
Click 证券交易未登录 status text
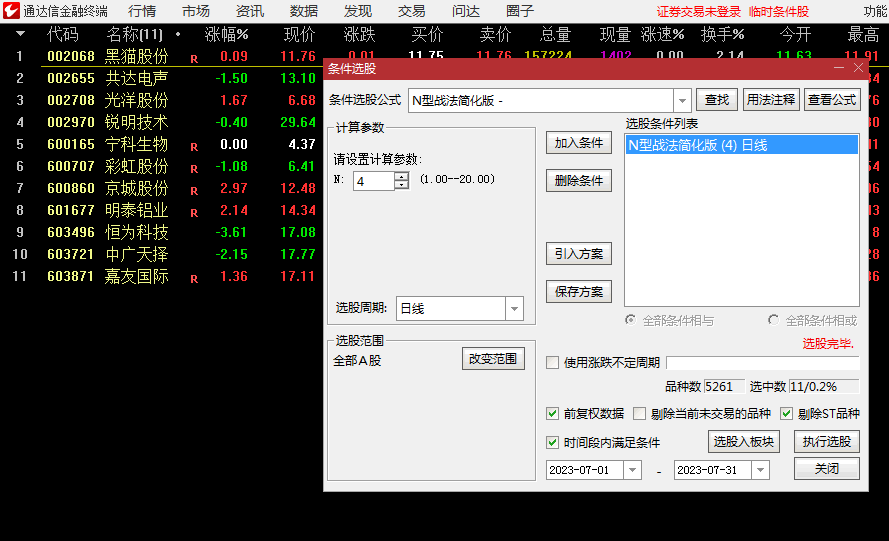pyautogui.click(x=698, y=12)
